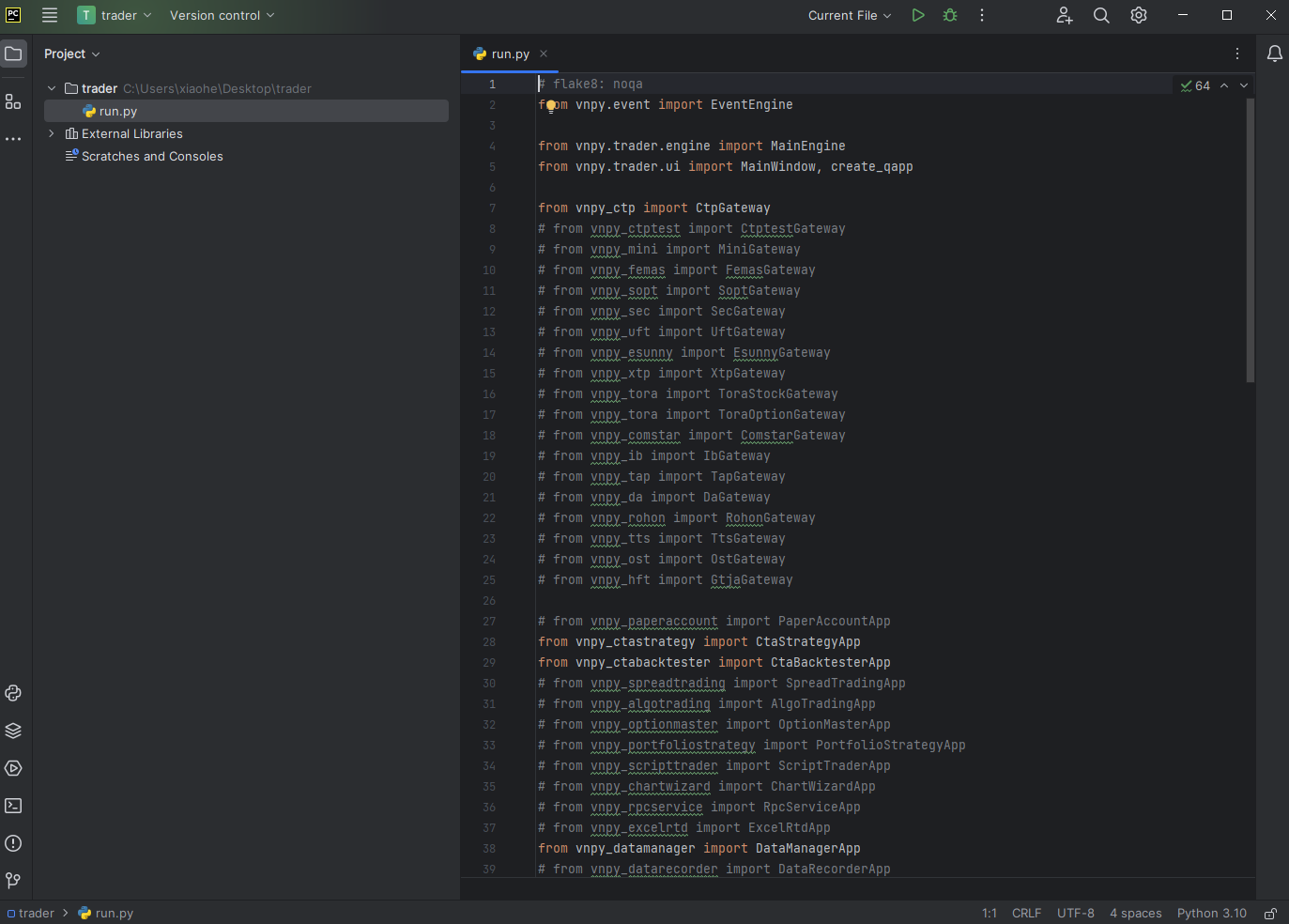Screen dimensions: 1289x924
Task: Run the current file
Action: point(918,15)
